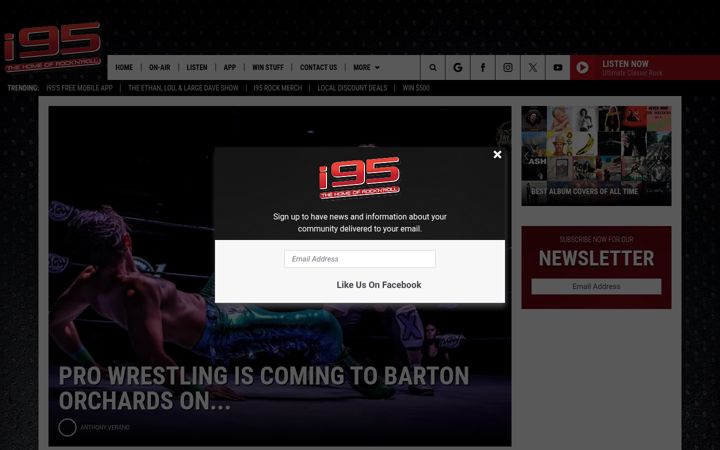720x450 pixels.
Task: Open Local Discount Deals trending link
Action: (x=352, y=88)
